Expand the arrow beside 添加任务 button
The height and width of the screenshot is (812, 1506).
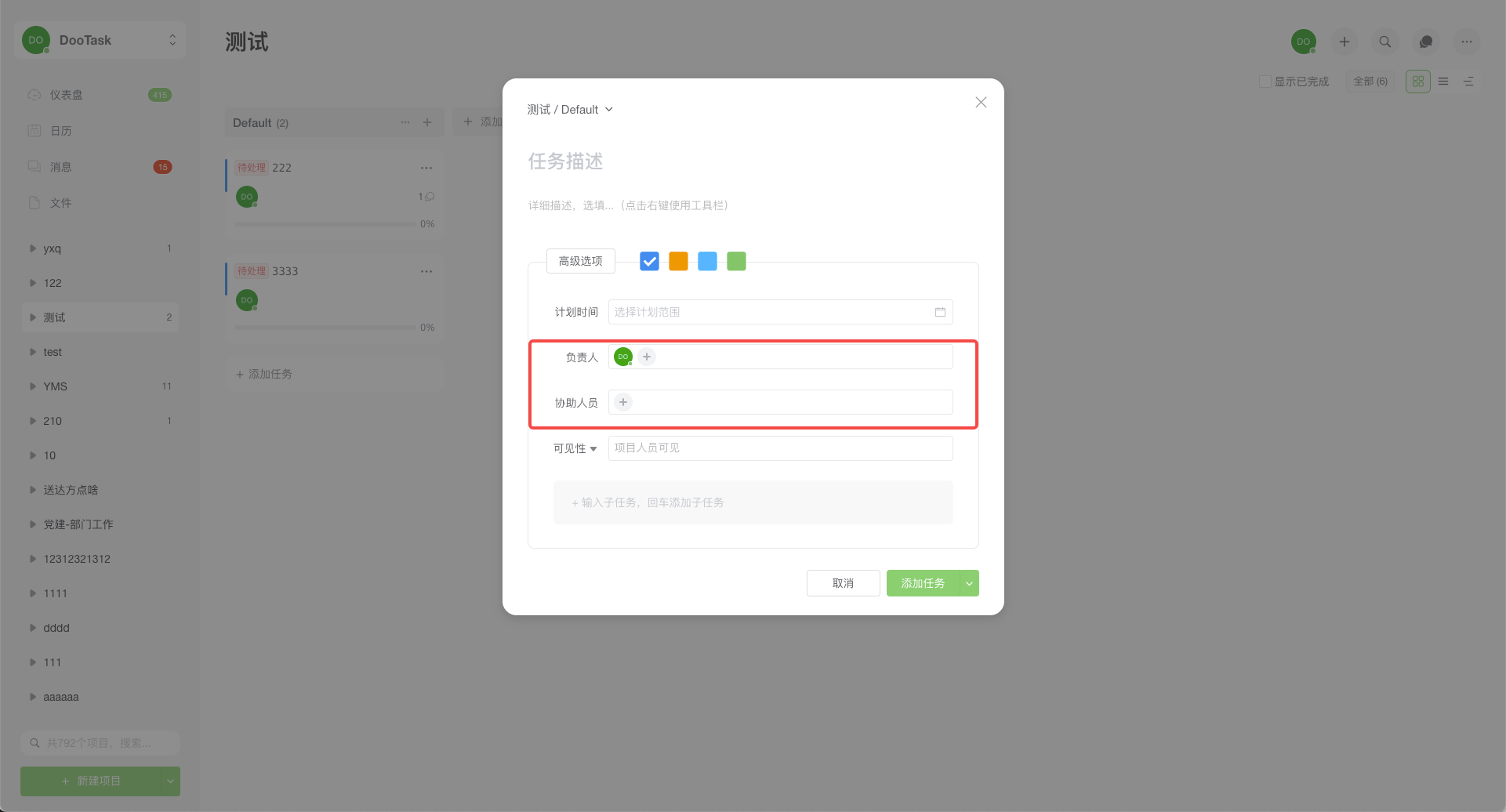970,583
